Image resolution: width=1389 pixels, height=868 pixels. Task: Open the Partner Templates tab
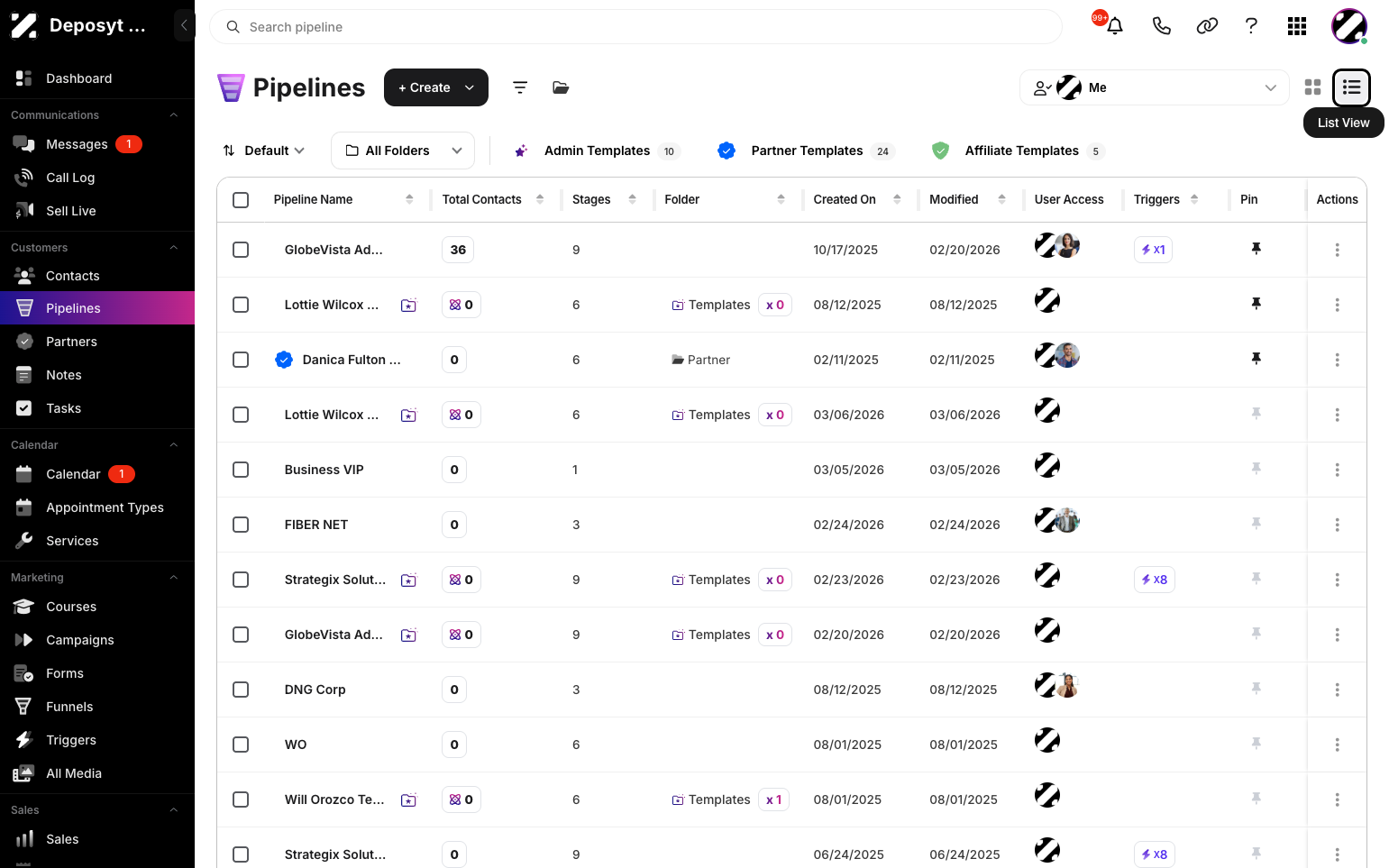tap(806, 151)
